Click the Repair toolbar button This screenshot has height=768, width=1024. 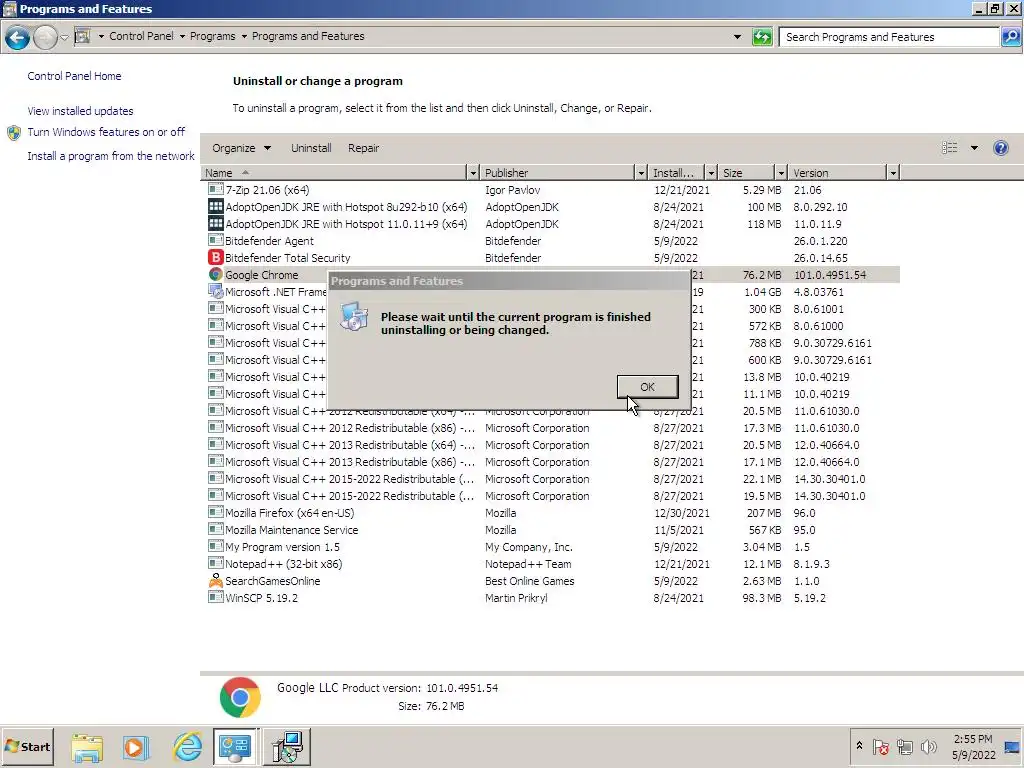363,148
